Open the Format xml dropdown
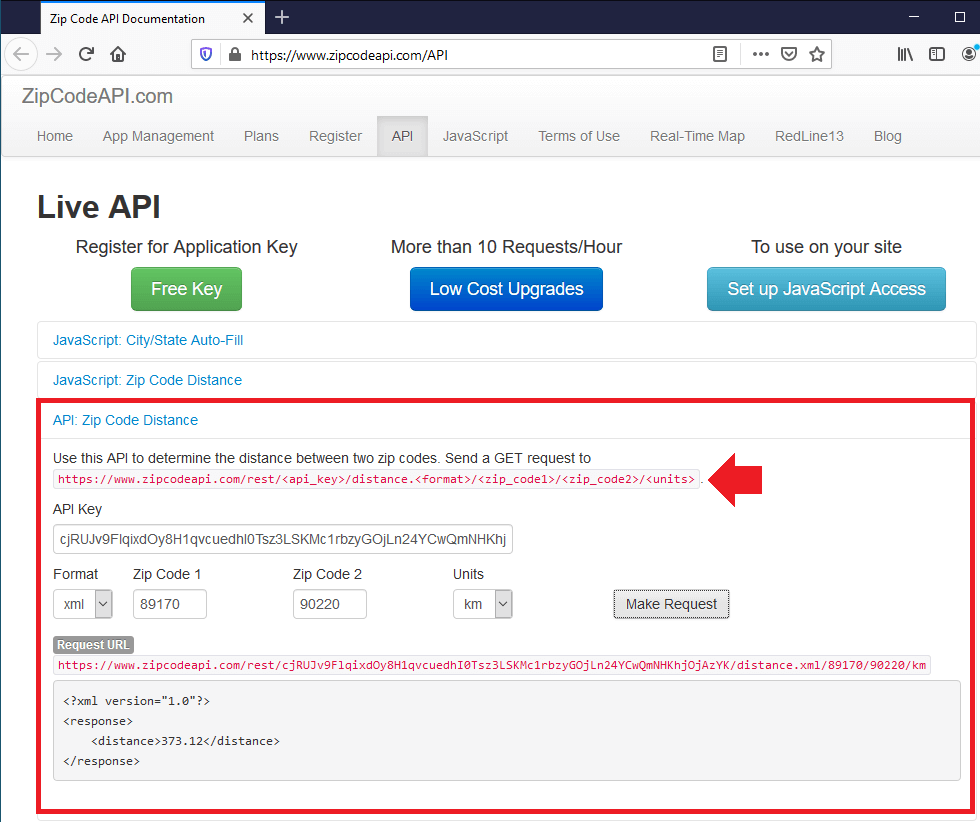Viewport: 980px width, 822px height. coord(82,604)
